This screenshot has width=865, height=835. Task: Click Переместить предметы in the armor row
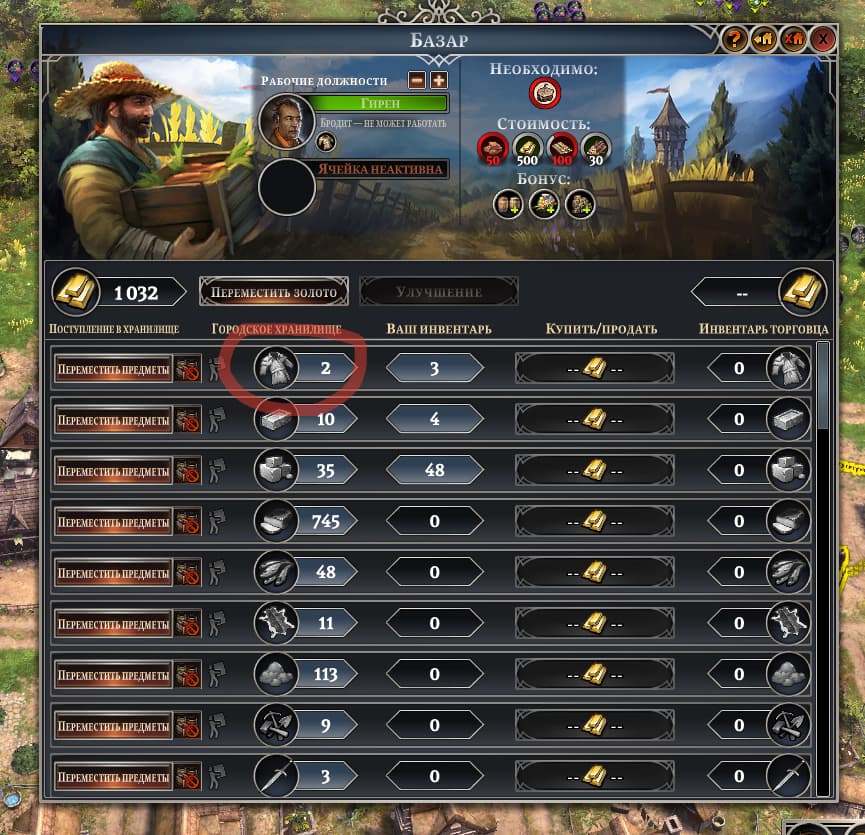pos(113,369)
